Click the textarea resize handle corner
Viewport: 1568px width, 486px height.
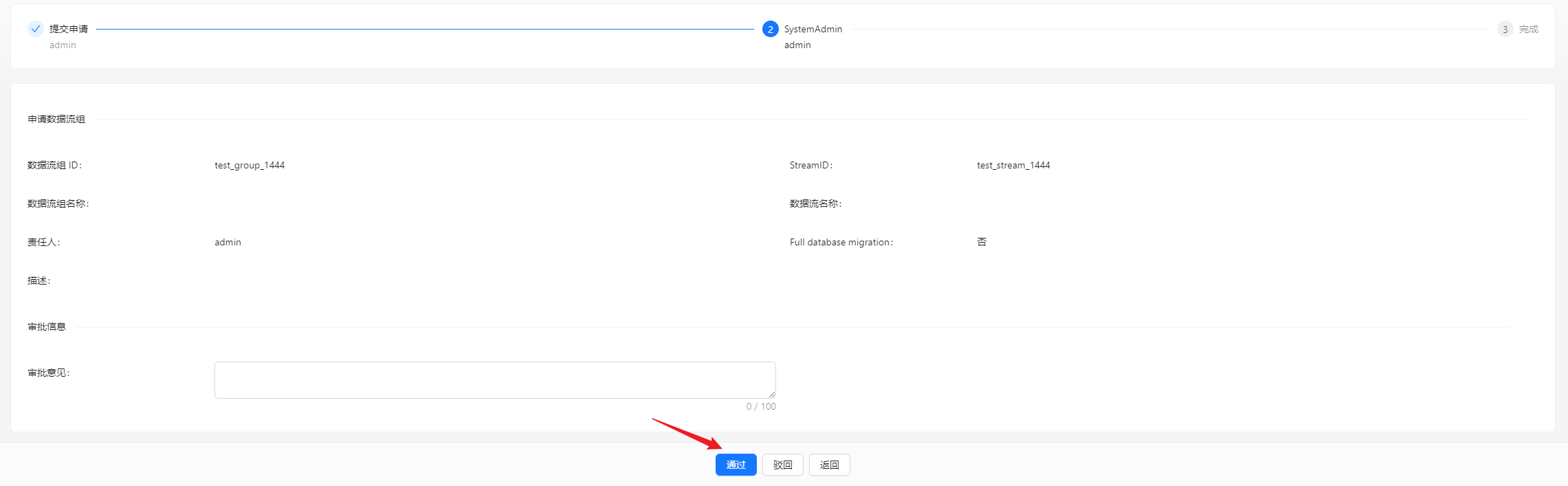(x=772, y=395)
